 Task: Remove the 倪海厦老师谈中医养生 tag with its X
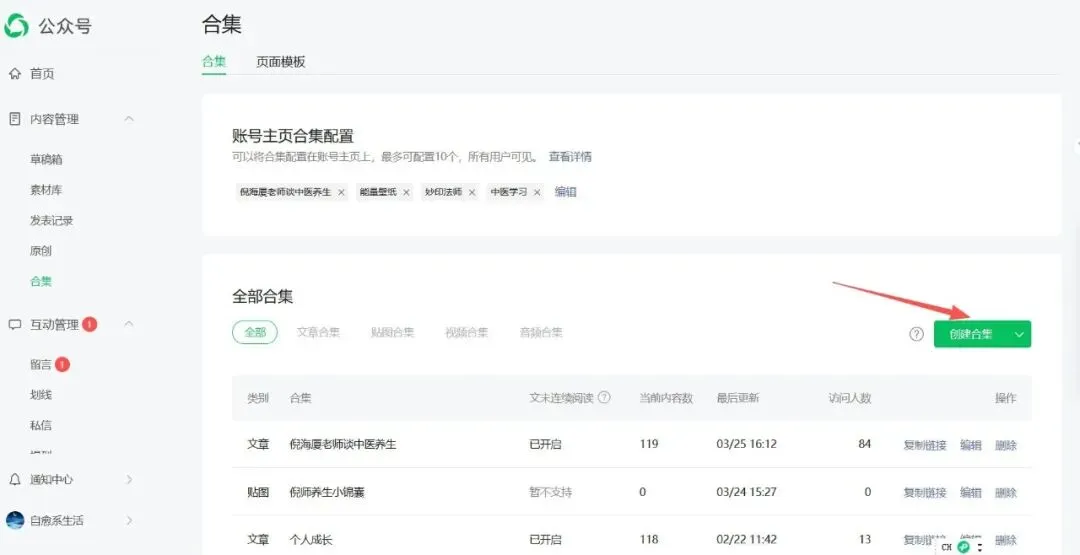(341, 192)
